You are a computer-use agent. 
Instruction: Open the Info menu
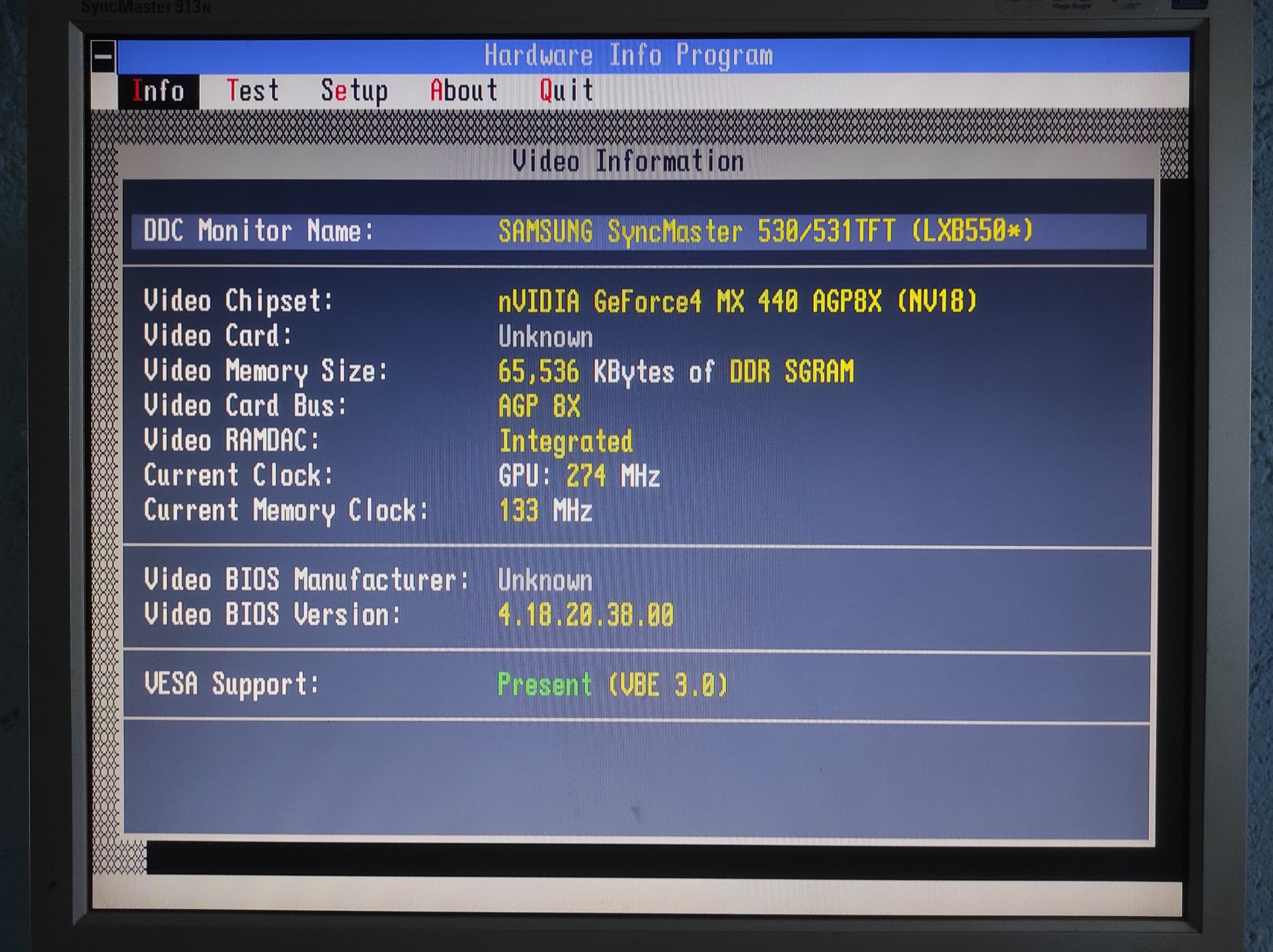coord(158,91)
